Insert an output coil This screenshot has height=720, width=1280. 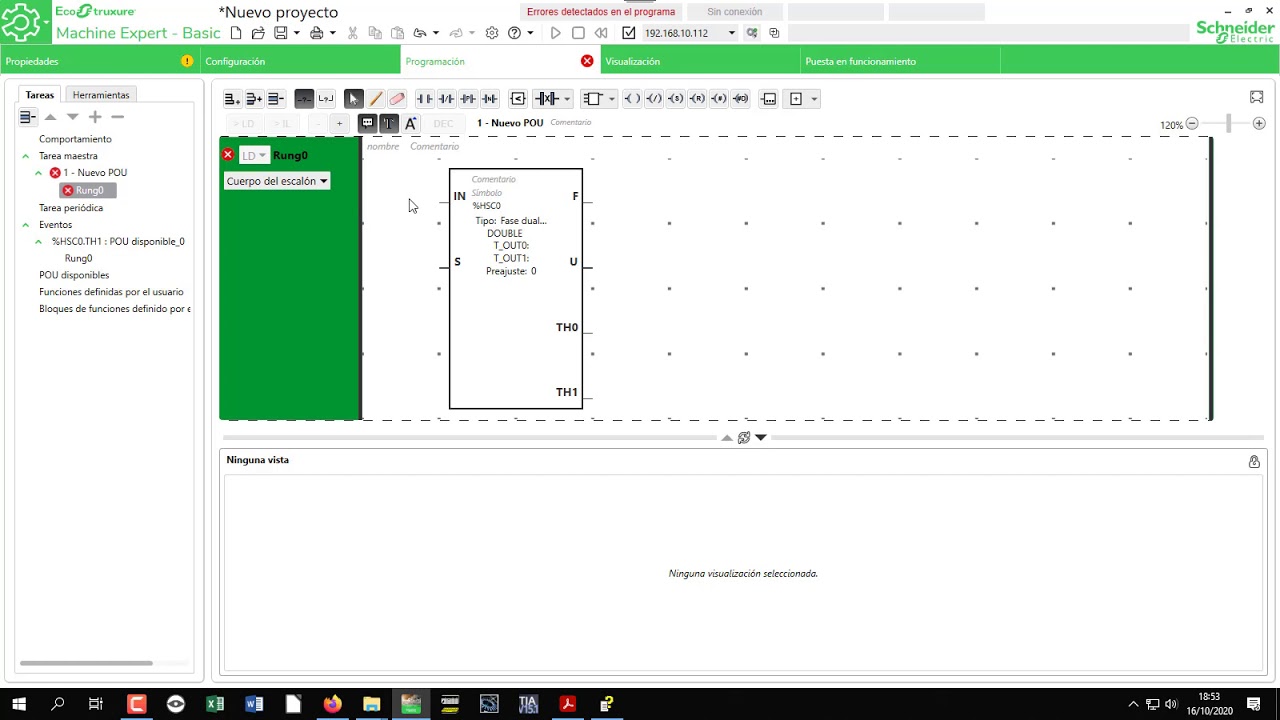632,99
